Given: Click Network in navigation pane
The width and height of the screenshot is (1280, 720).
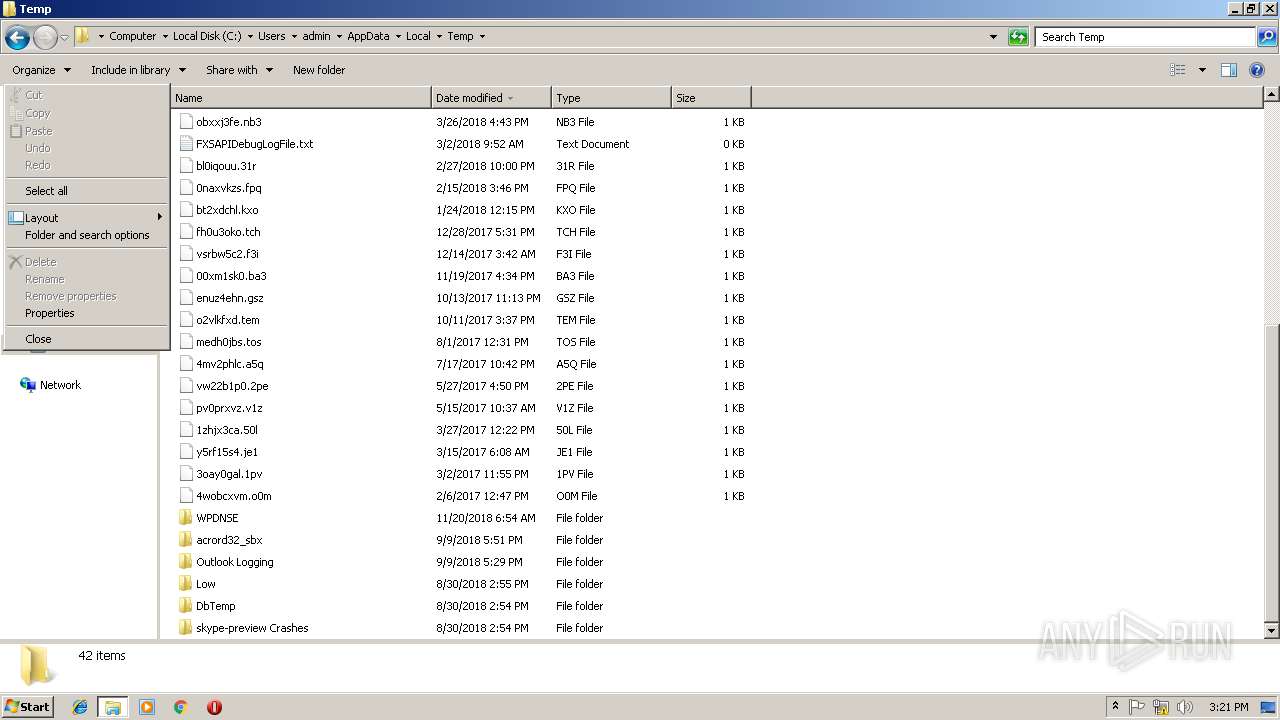Looking at the screenshot, I should [x=60, y=385].
